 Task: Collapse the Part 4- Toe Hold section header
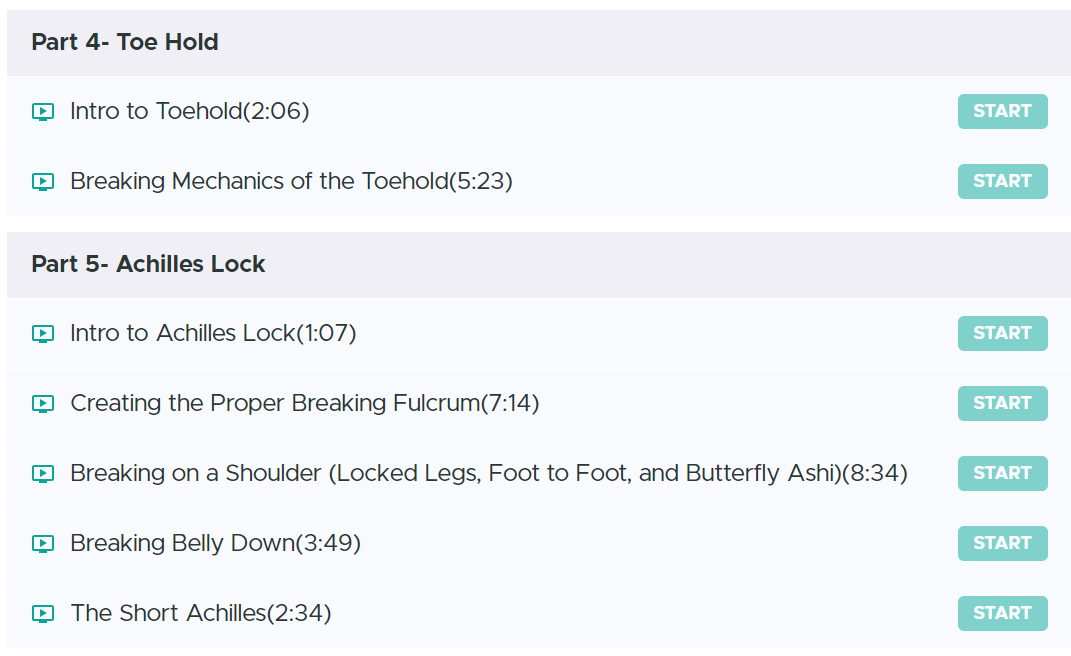pos(125,42)
